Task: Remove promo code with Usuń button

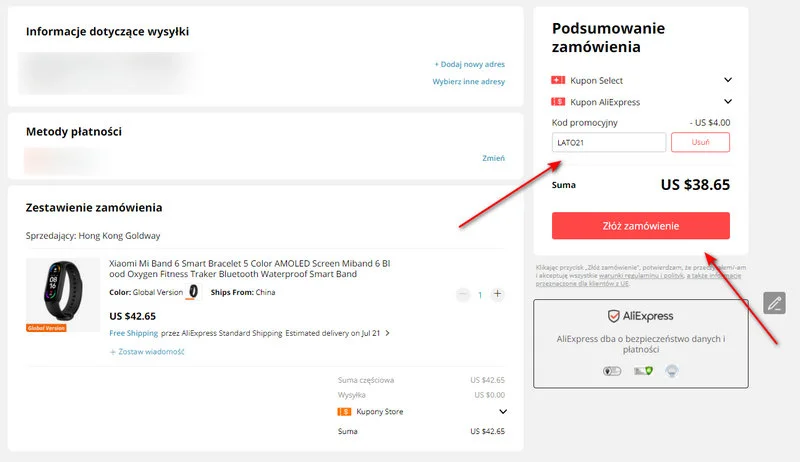Action: 700,143
